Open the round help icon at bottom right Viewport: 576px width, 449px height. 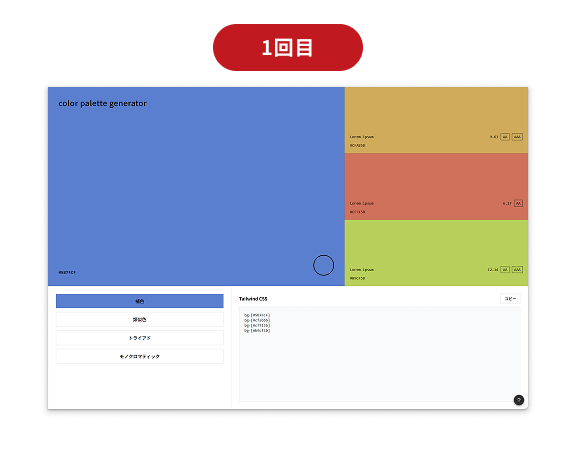tap(519, 400)
